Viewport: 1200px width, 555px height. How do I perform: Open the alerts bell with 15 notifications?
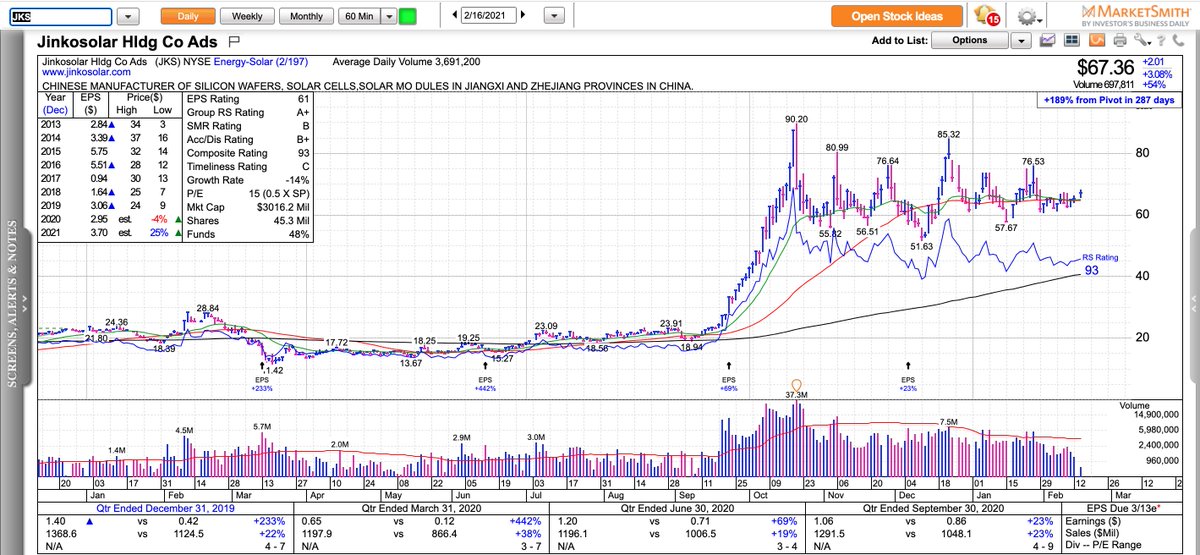point(985,17)
